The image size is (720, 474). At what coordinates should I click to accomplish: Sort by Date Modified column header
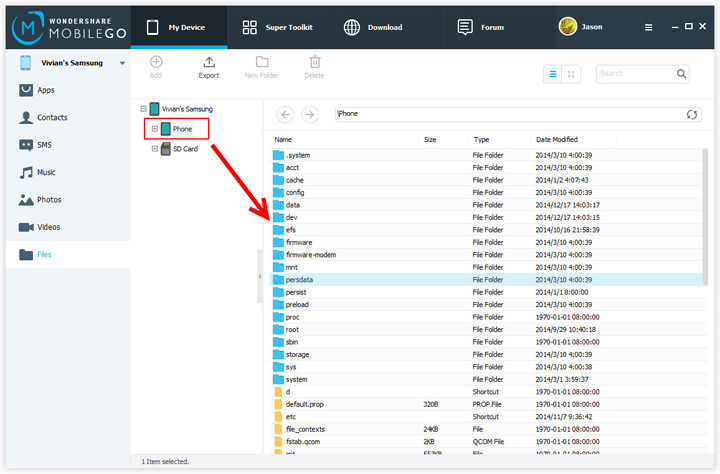(557, 140)
